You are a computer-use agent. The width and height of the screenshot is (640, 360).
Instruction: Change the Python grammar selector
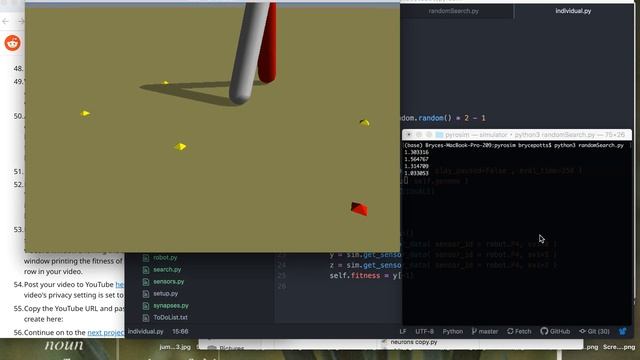point(453,331)
